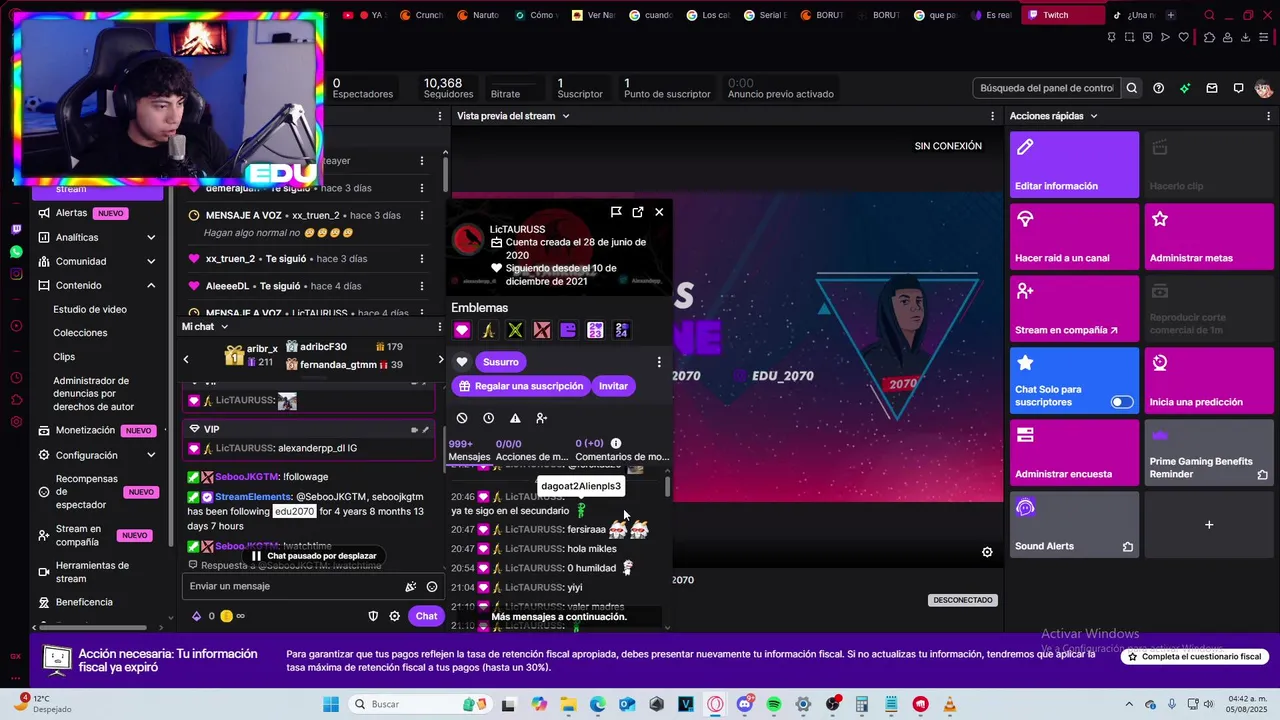Open options for MENSAJE A VOZ xx_truen_2 activity
The height and width of the screenshot is (720, 1280).
coord(422,215)
